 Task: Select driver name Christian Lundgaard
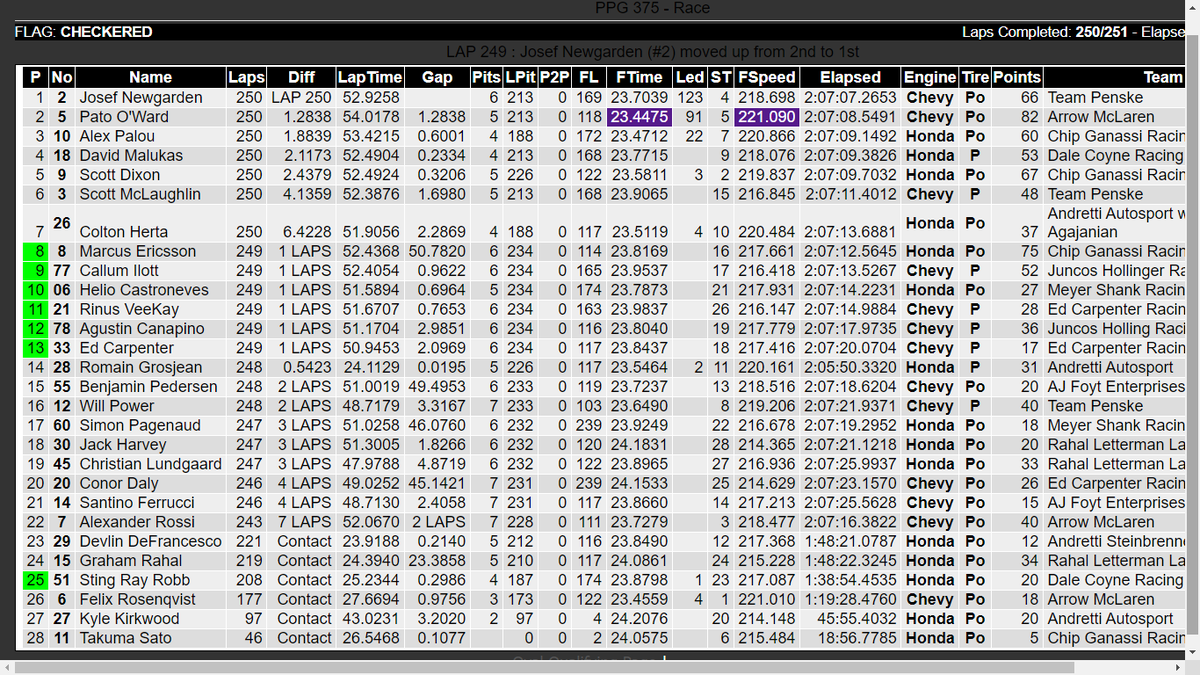(151, 464)
